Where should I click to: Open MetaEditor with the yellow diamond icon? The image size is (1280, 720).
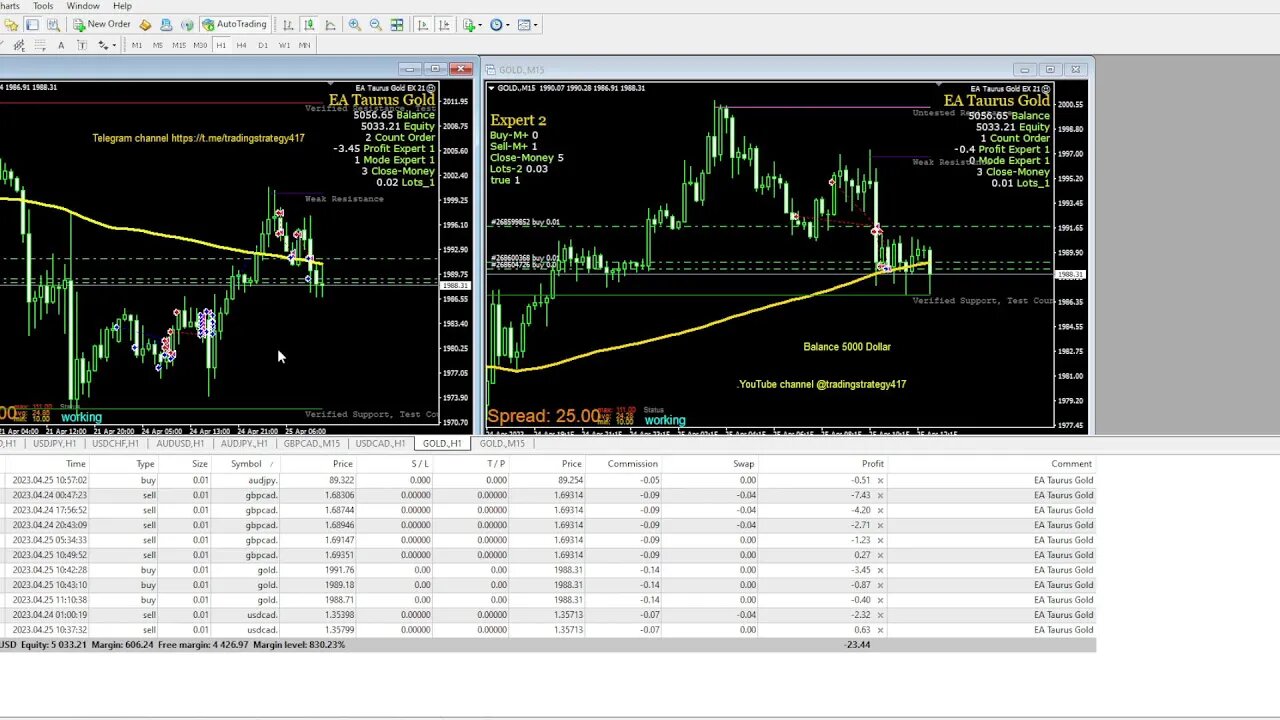[145, 24]
